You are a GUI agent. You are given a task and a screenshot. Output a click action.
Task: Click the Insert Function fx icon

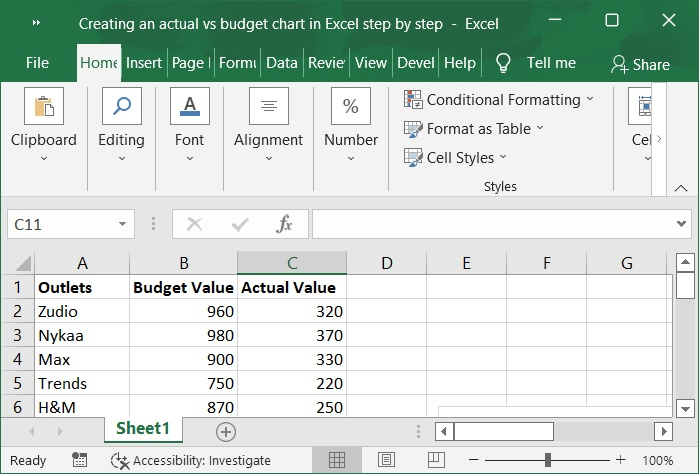point(285,225)
